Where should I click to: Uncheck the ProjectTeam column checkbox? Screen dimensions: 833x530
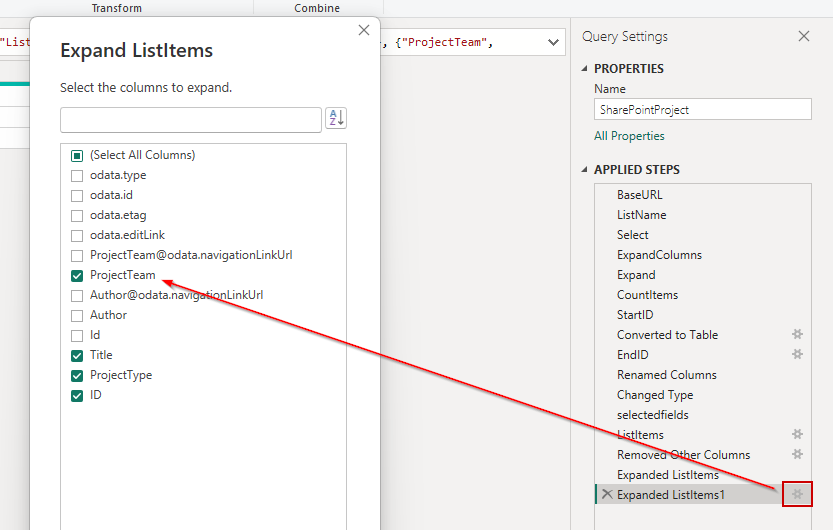tap(77, 275)
